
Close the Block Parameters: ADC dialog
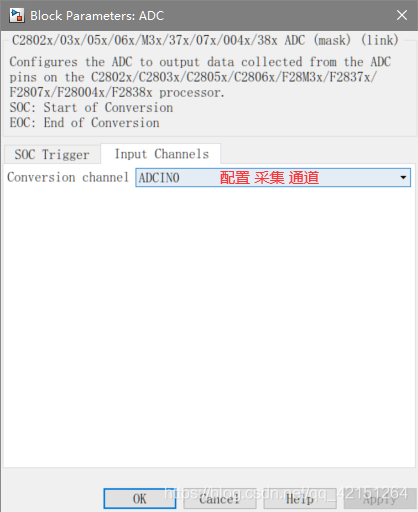click(x=402, y=15)
